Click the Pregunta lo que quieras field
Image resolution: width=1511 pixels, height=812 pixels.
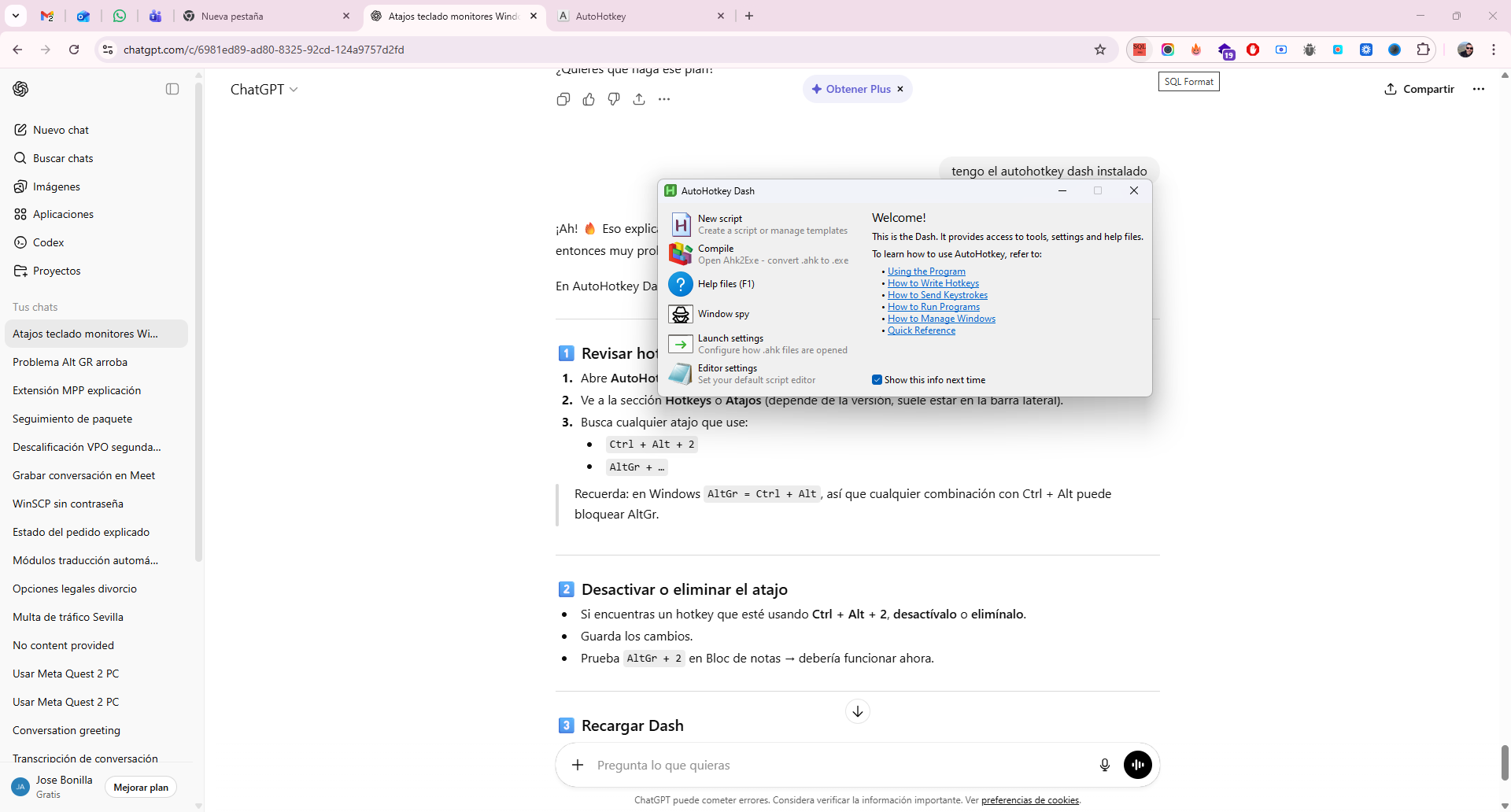pyautogui.click(x=834, y=765)
